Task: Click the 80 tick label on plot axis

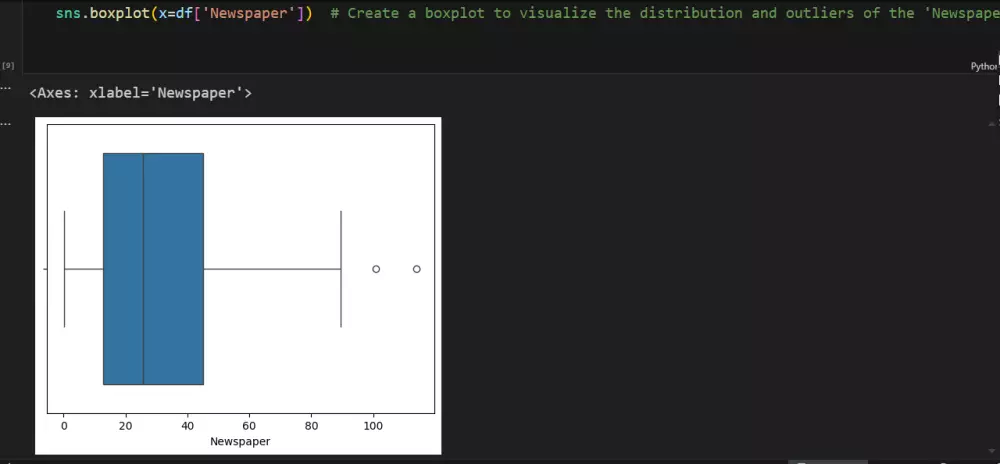Action: [311, 426]
